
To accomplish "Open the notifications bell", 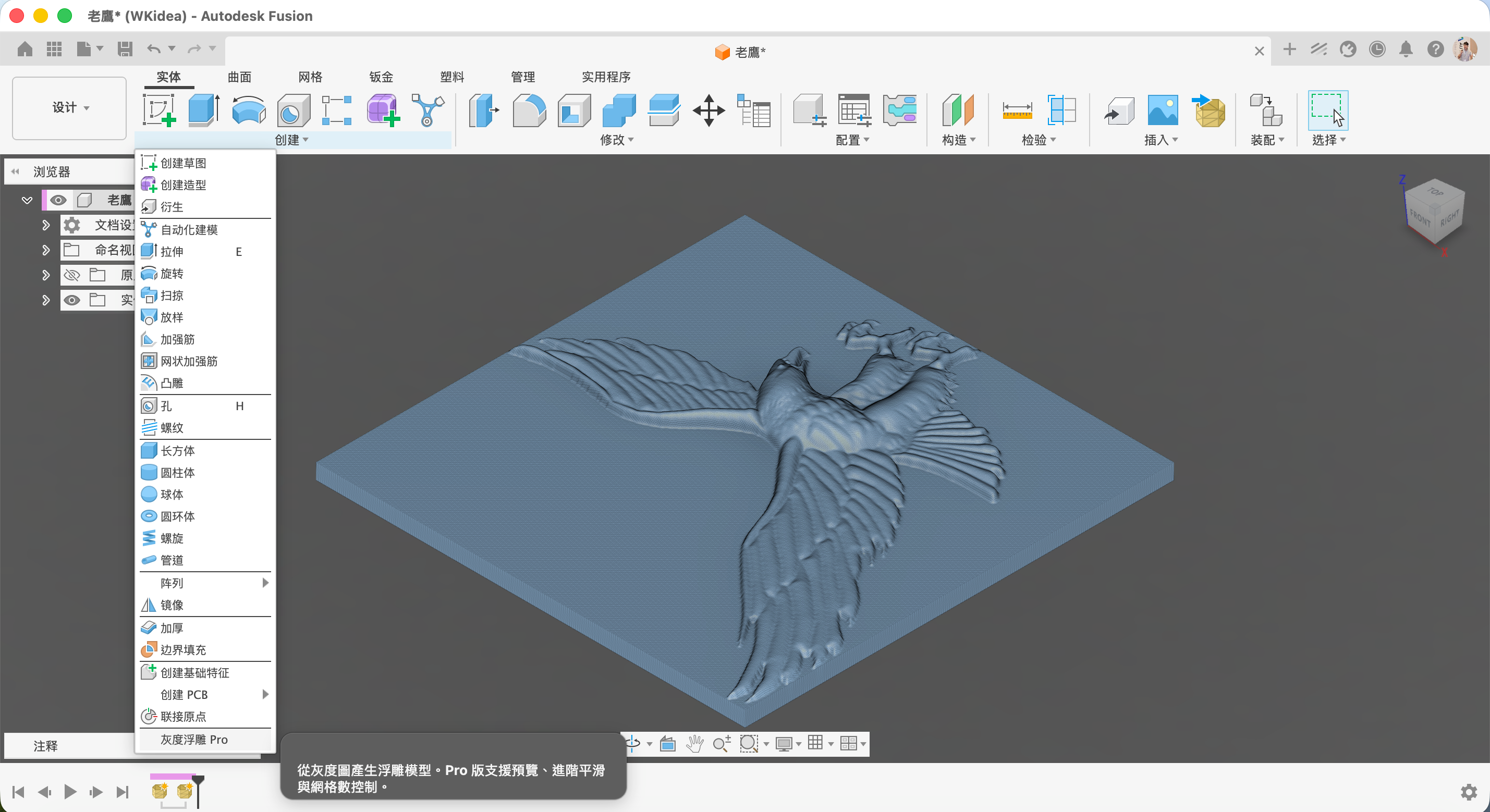I will [1406, 49].
